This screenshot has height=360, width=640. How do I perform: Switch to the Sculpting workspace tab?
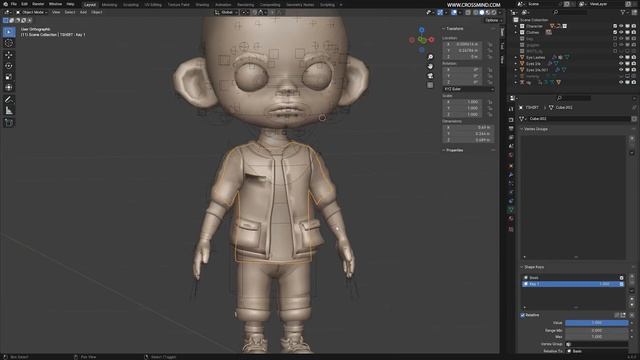pyautogui.click(x=131, y=5)
